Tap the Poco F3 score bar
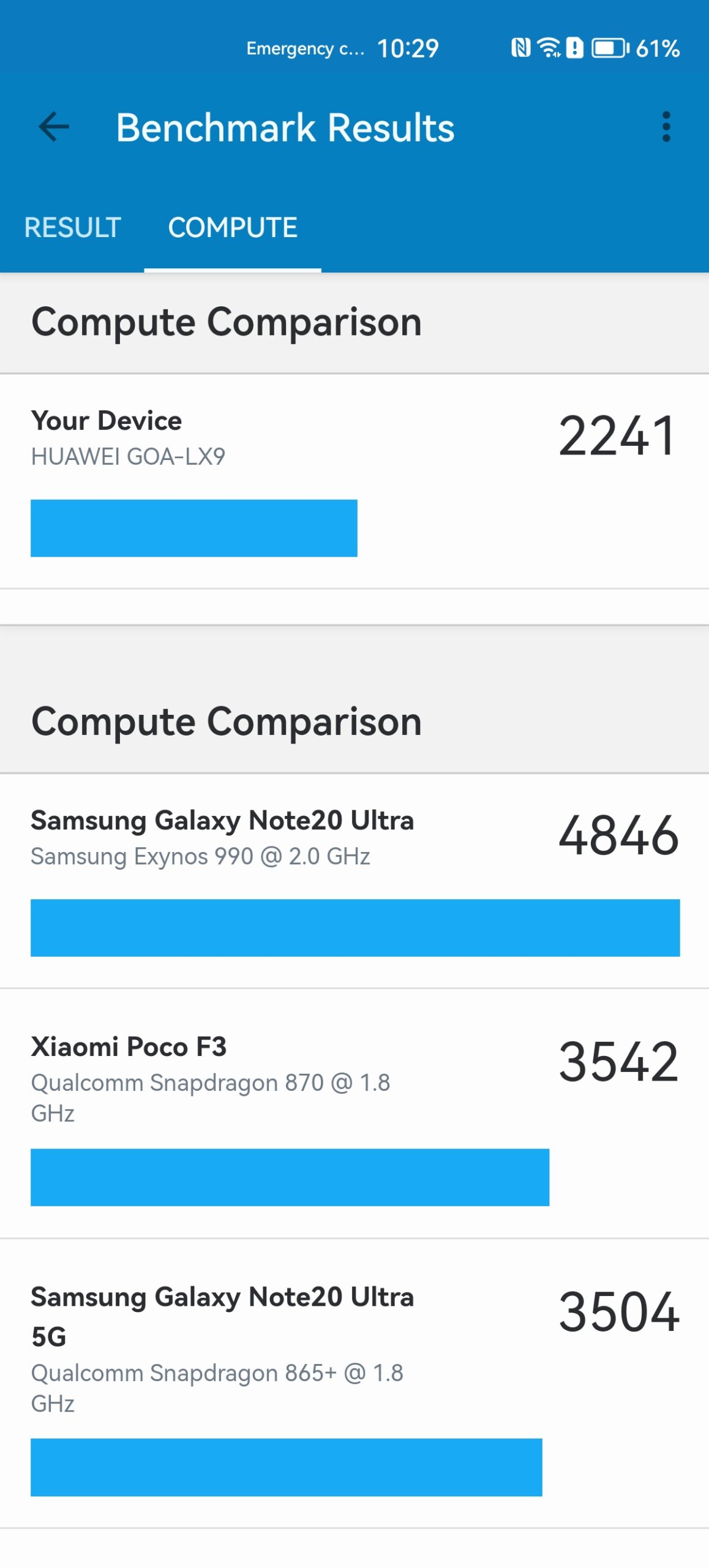The height and width of the screenshot is (1568, 709). pyautogui.click(x=290, y=1177)
